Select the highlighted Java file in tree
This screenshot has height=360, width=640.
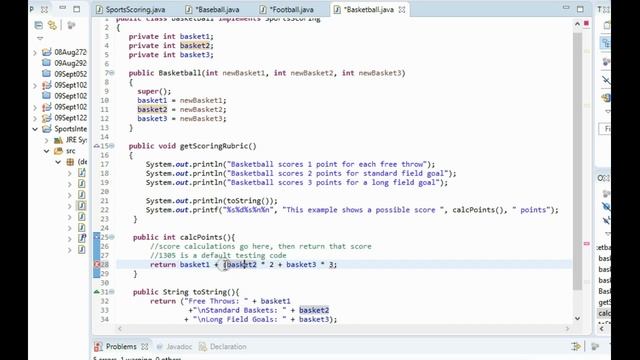[82, 206]
